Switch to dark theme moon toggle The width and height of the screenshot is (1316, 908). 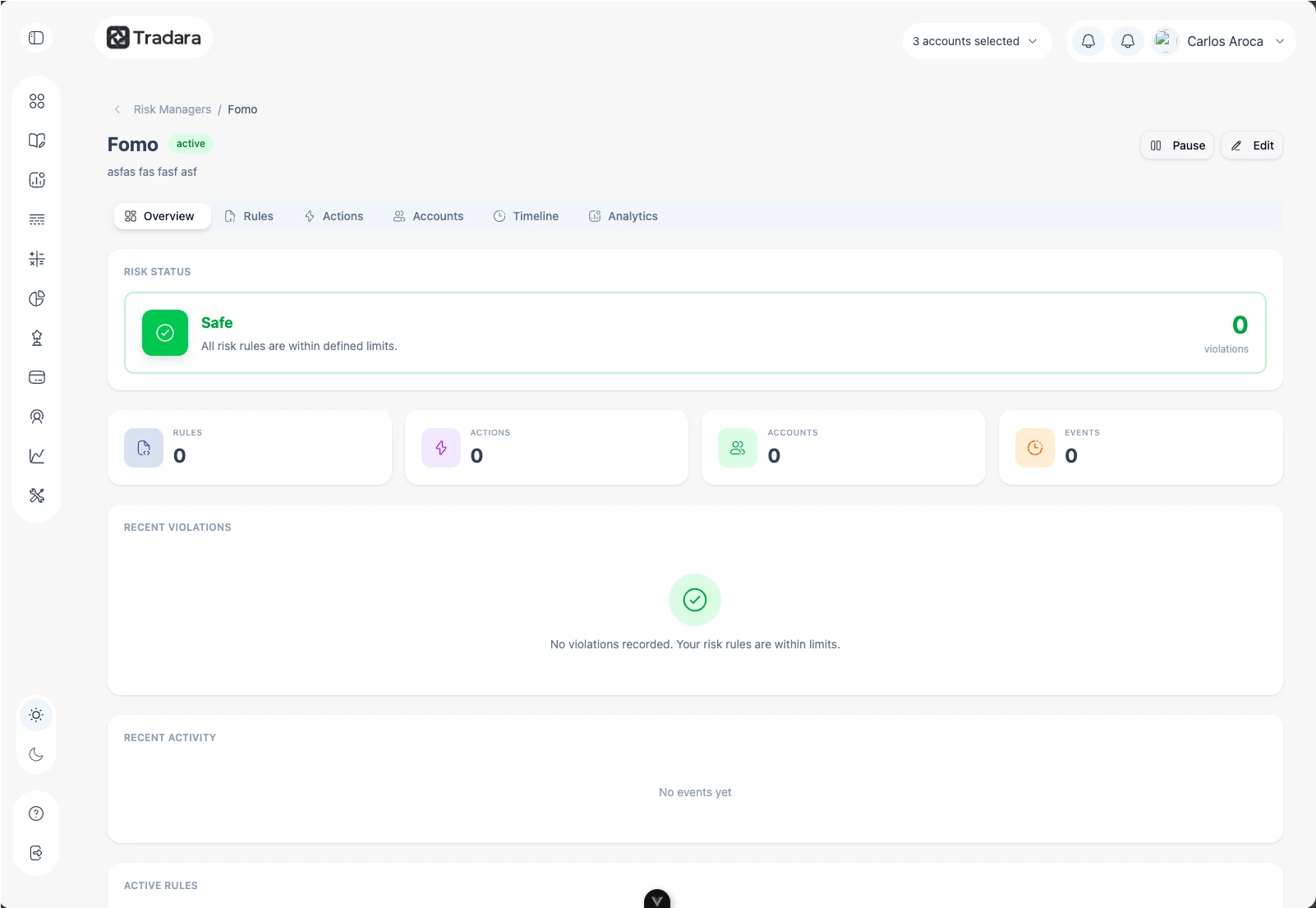[36, 754]
